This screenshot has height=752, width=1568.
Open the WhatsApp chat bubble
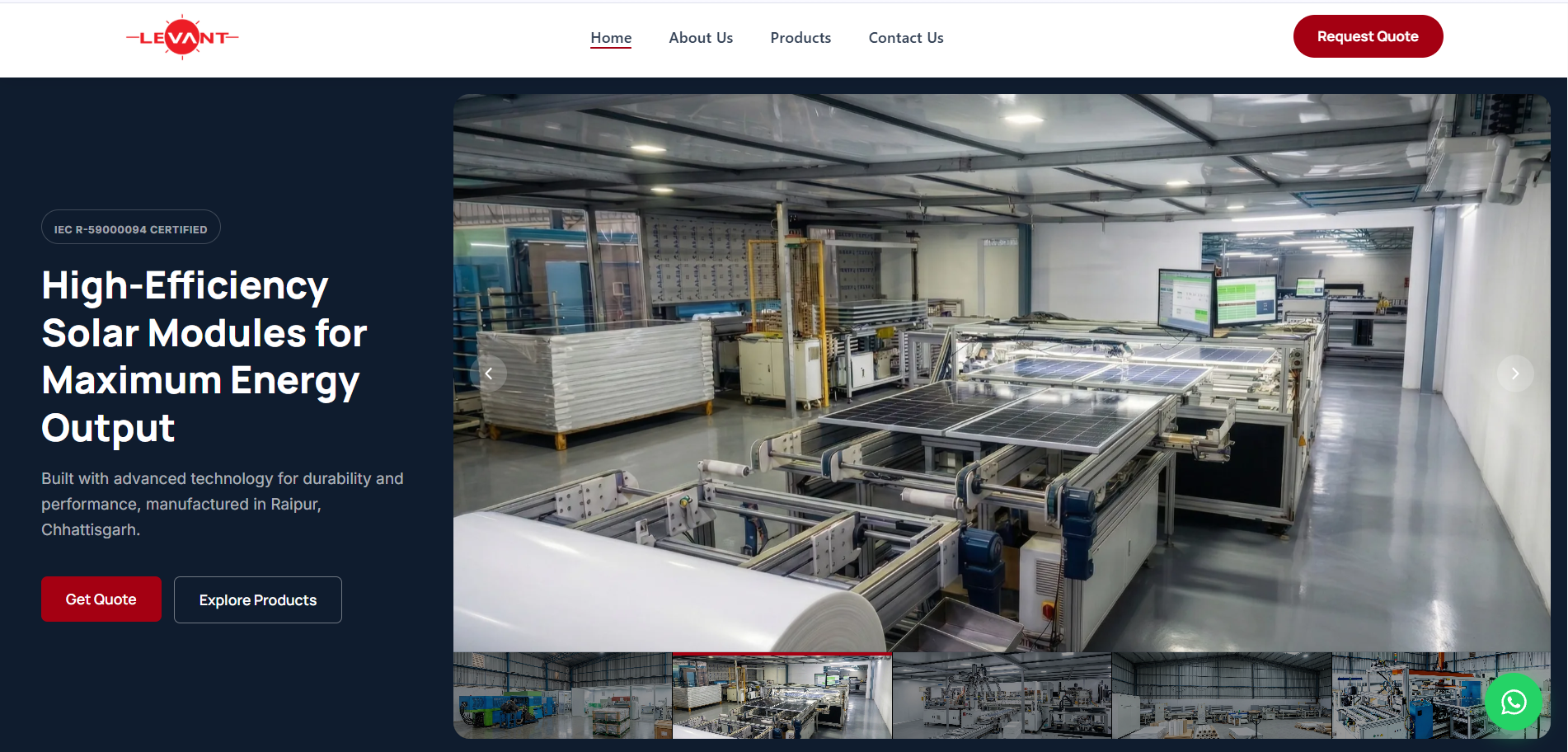1514,702
